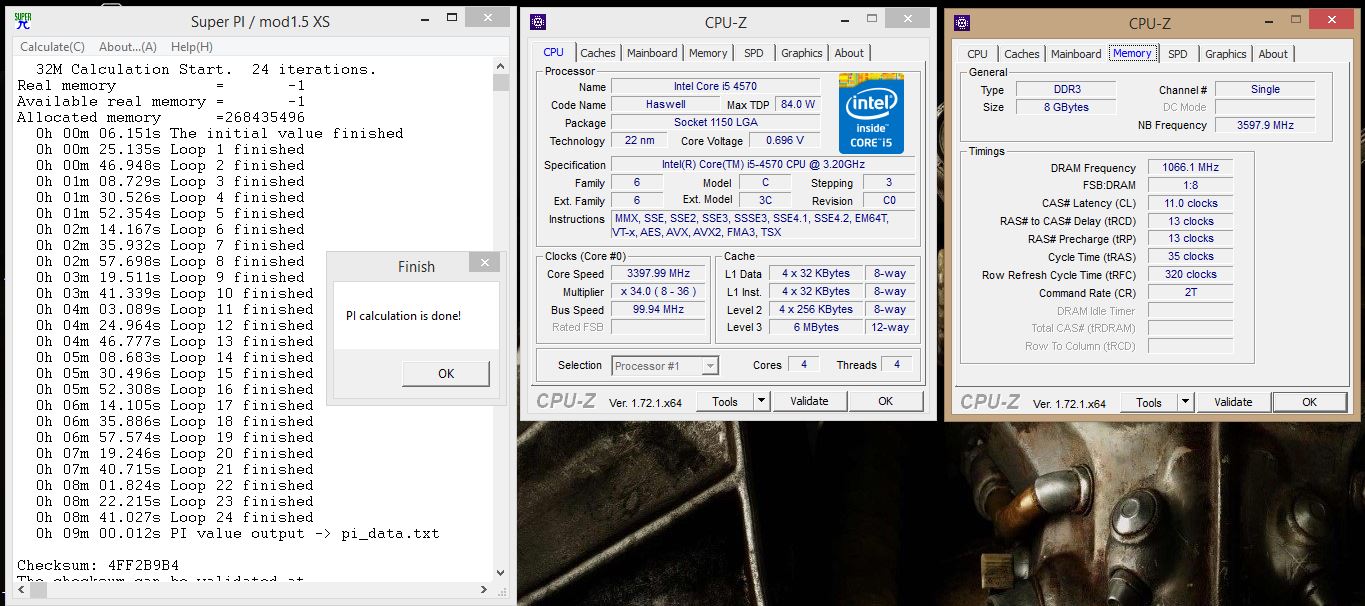Click the CAS# Latency value 11.0 clocks
1365x606 pixels.
point(1190,203)
